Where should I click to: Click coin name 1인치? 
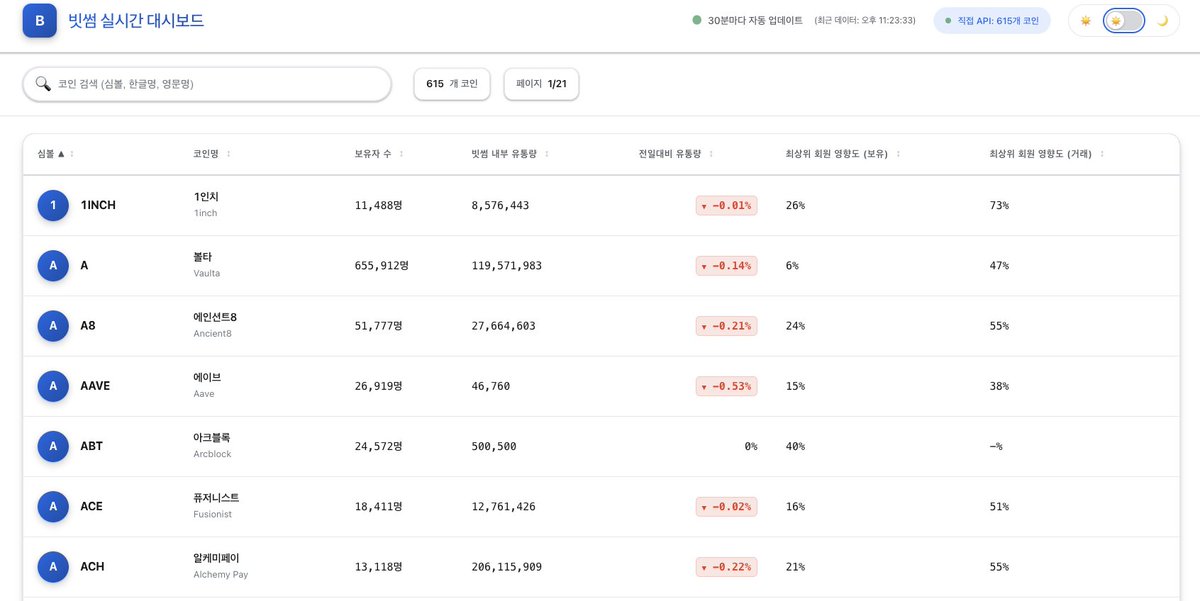207,197
